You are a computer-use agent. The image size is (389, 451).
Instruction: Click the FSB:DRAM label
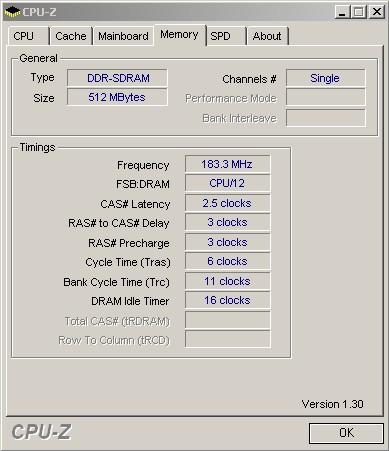pos(143,184)
